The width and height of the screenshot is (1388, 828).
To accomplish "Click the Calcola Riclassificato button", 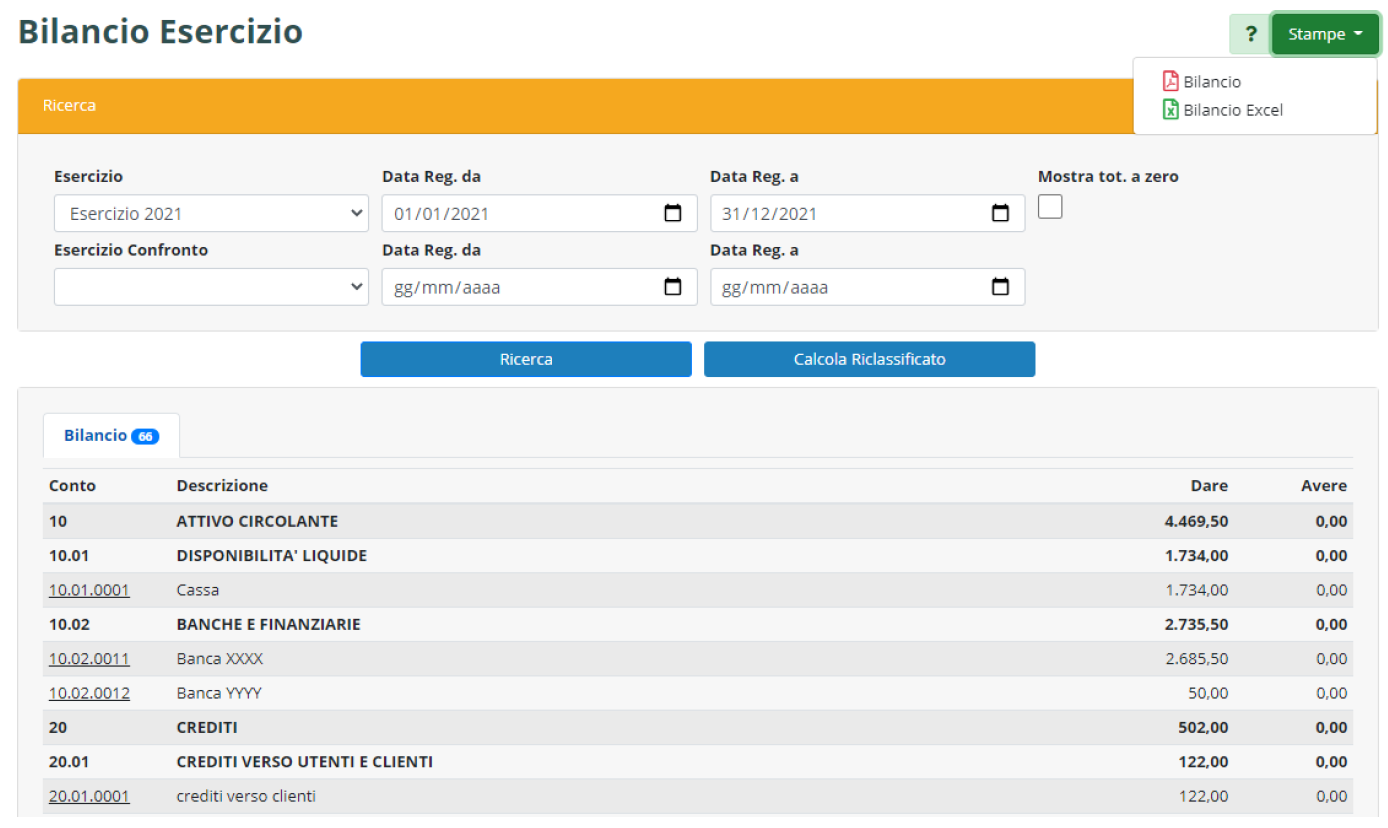I will [x=869, y=359].
